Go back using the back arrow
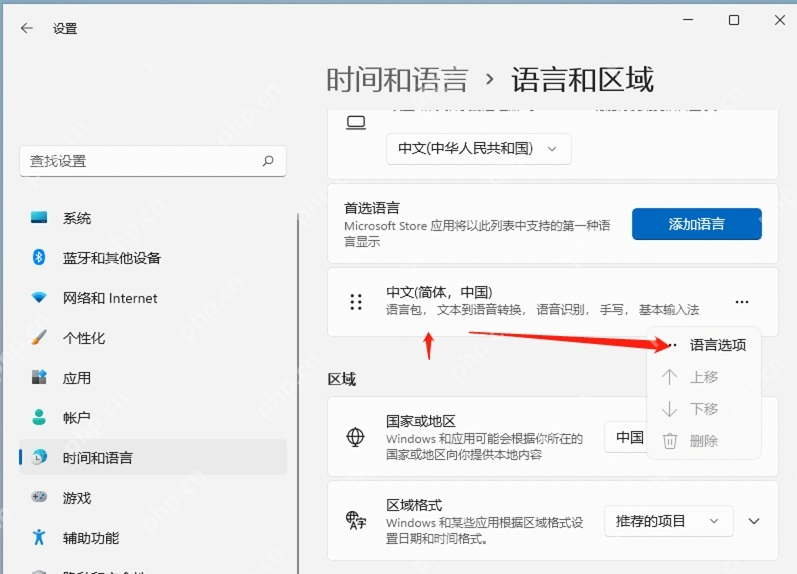The height and width of the screenshot is (574, 797). point(26,28)
